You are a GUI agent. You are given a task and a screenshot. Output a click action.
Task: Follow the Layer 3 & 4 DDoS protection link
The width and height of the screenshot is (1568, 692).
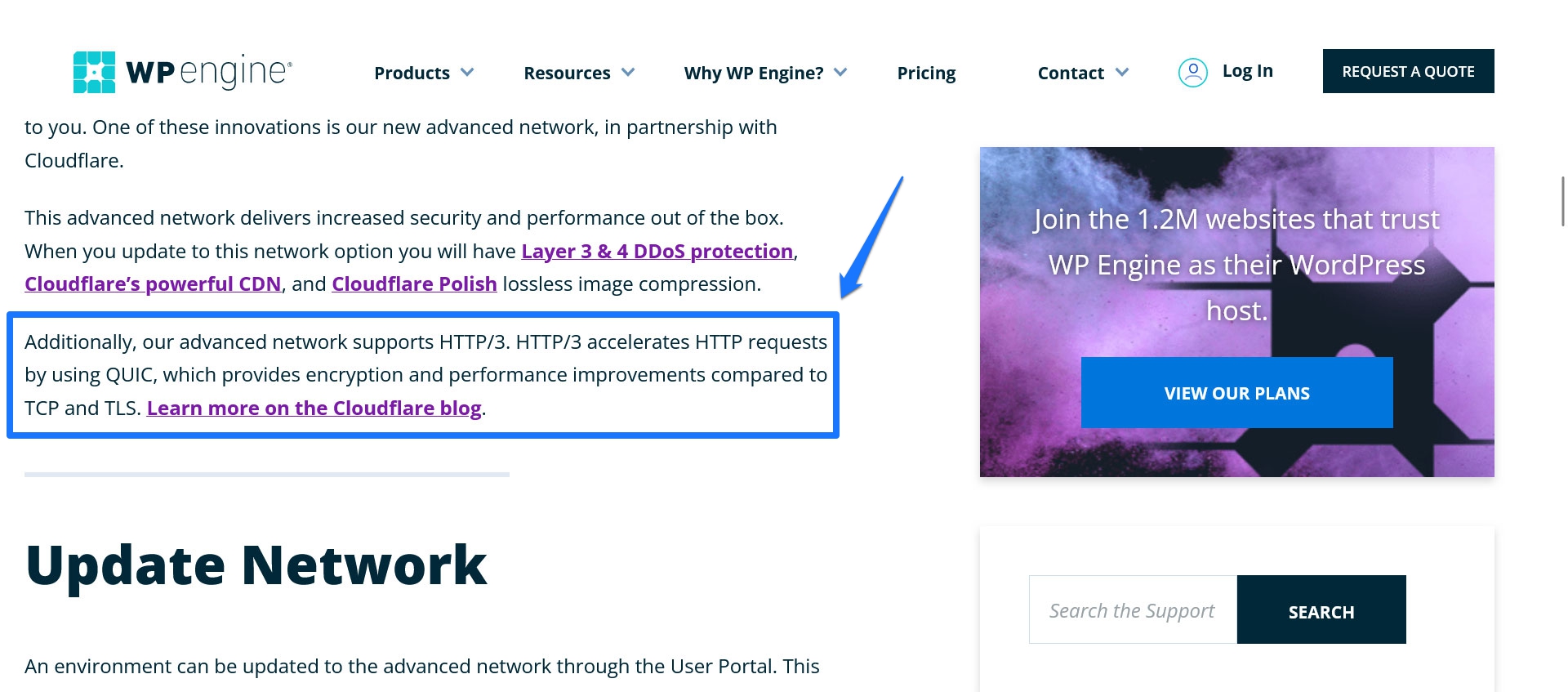pos(657,252)
